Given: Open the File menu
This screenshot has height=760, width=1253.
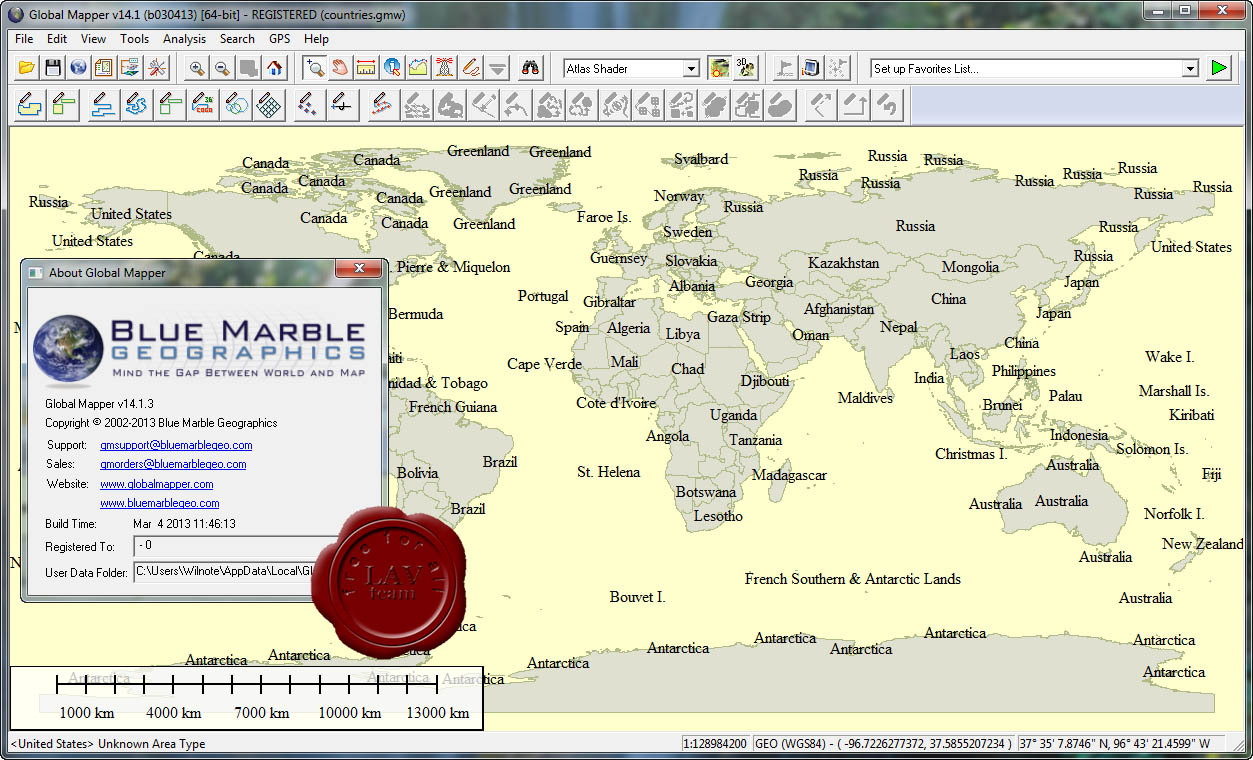Looking at the screenshot, I should click(x=25, y=39).
